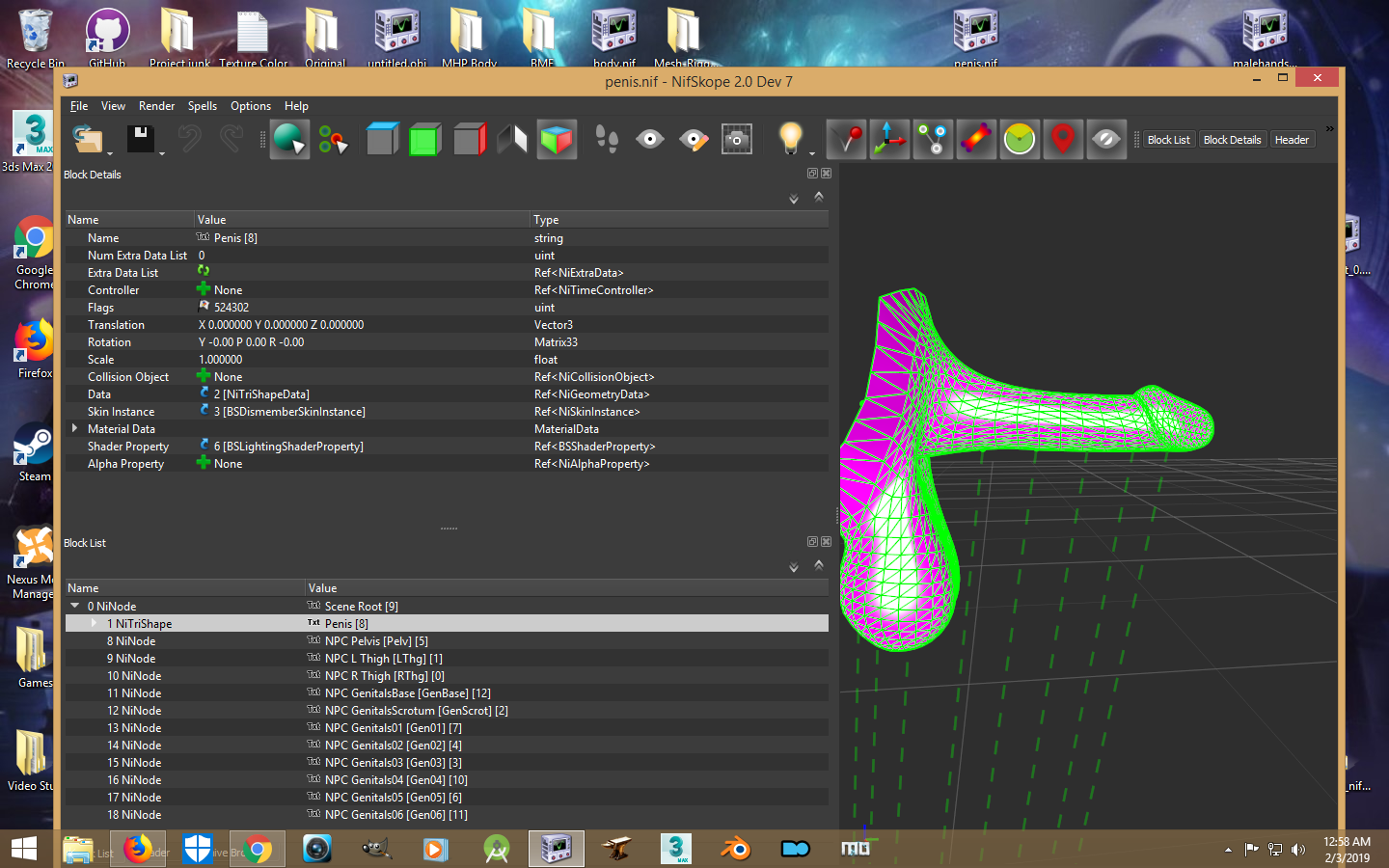The image size is (1389, 868).
Task: Click the Header button
Action: (1292, 139)
